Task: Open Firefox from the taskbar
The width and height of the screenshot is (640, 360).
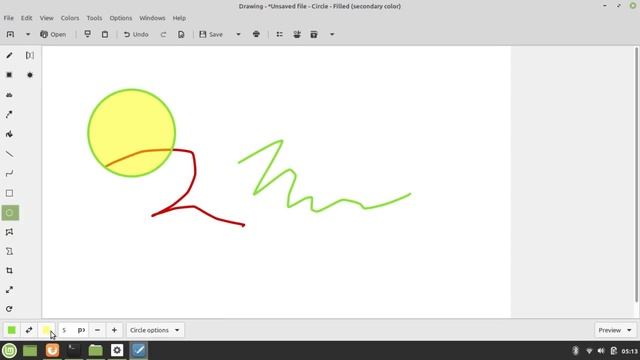Action: point(52,350)
